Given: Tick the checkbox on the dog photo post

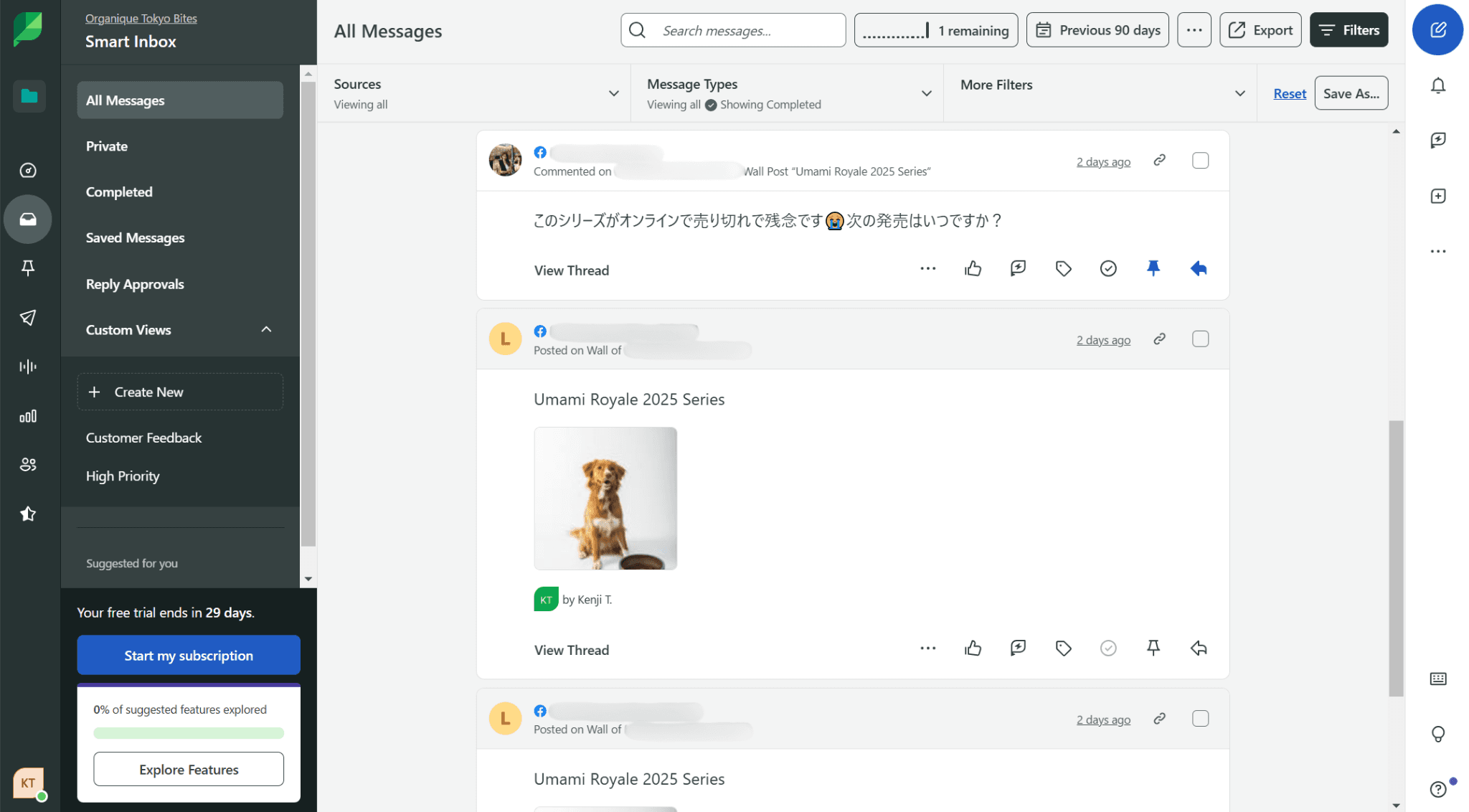Looking at the screenshot, I should click(1200, 339).
